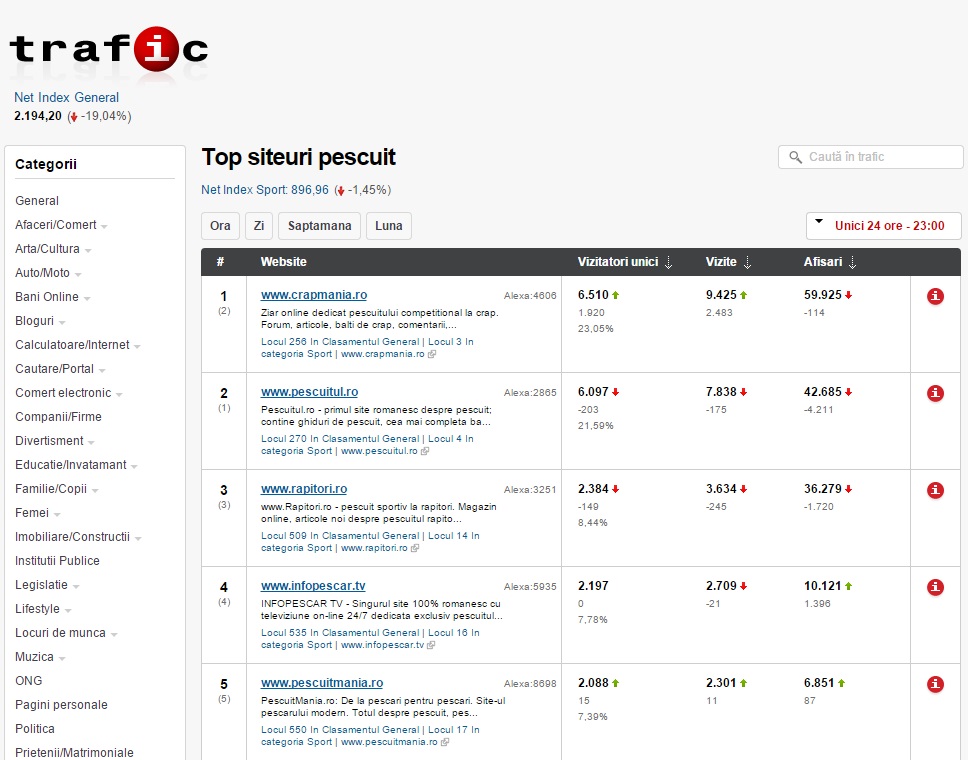
Task: Expand Bloguri category arrow
Action: click(x=62, y=322)
